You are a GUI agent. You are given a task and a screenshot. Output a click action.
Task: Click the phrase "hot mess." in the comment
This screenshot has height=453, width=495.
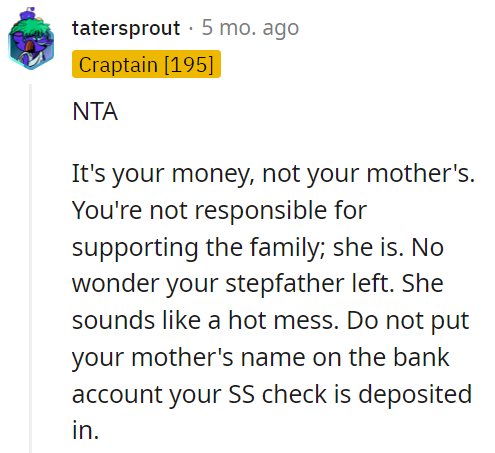pos(284,320)
